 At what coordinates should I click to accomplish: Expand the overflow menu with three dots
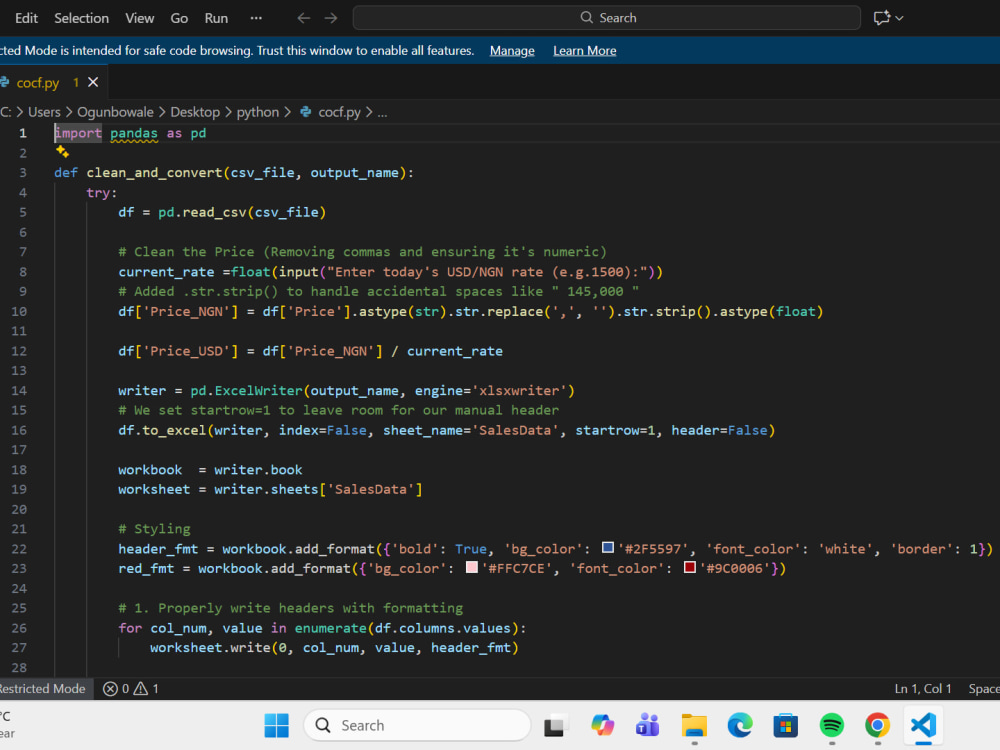pyautogui.click(x=256, y=18)
